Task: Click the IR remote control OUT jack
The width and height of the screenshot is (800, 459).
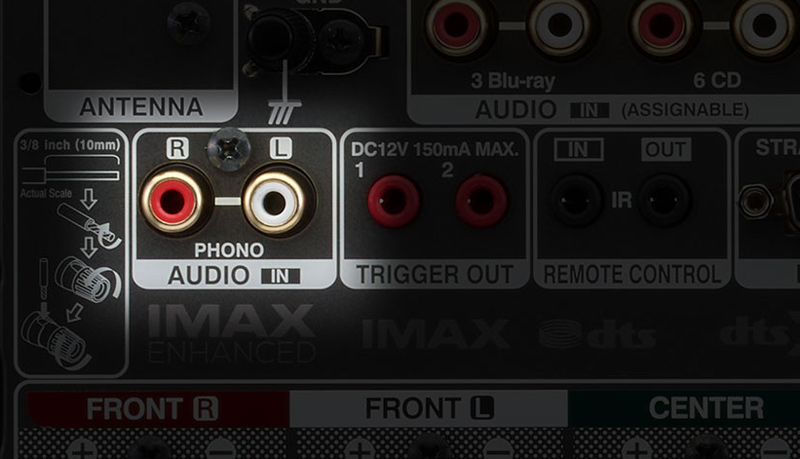Action: (664, 200)
